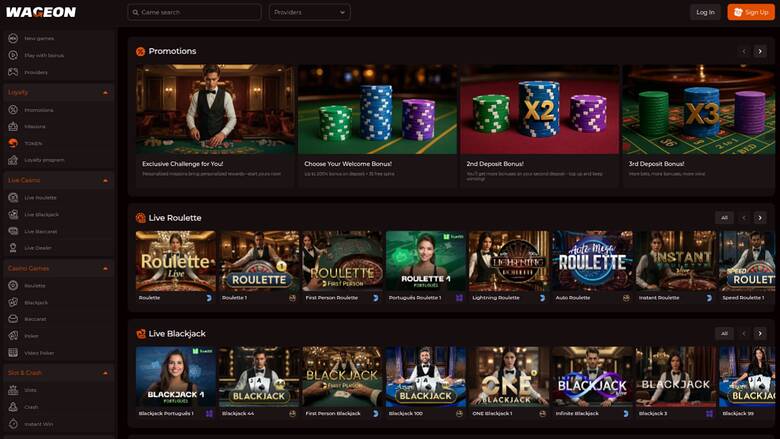Select Poker in the sidebar menu
Image resolution: width=780 pixels, height=439 pixels.
(x=31, y=336)
